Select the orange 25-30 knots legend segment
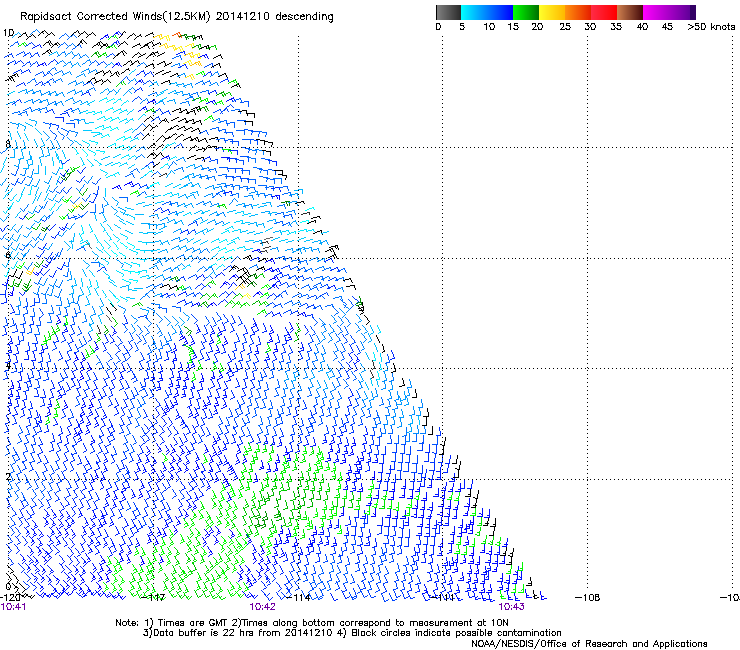 coord(578,12)
